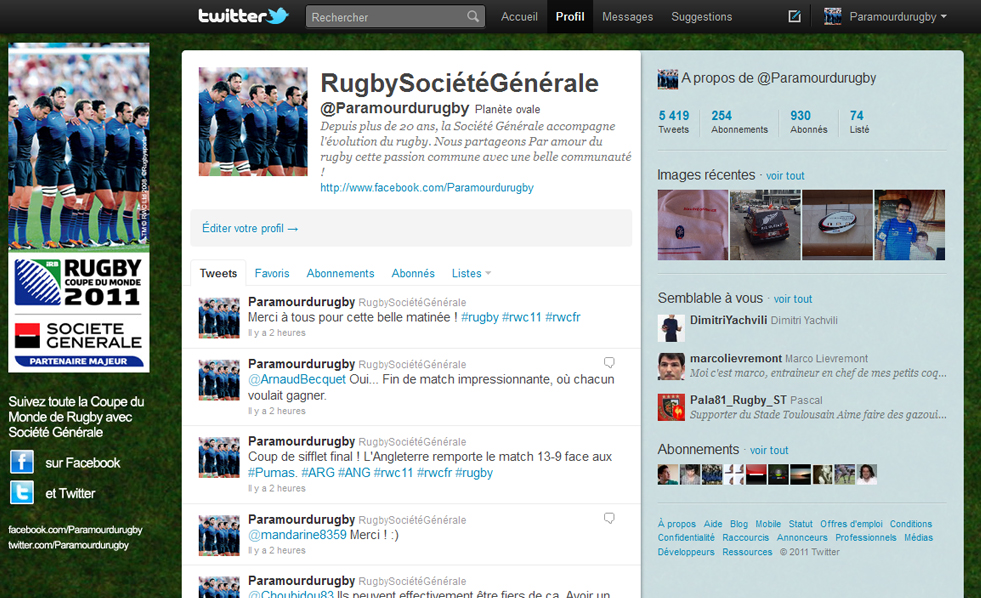The height and width of the screenshot is (598, 981).
Task: Click avatar on 'Merci à tous' tweet
Action: 219,318
